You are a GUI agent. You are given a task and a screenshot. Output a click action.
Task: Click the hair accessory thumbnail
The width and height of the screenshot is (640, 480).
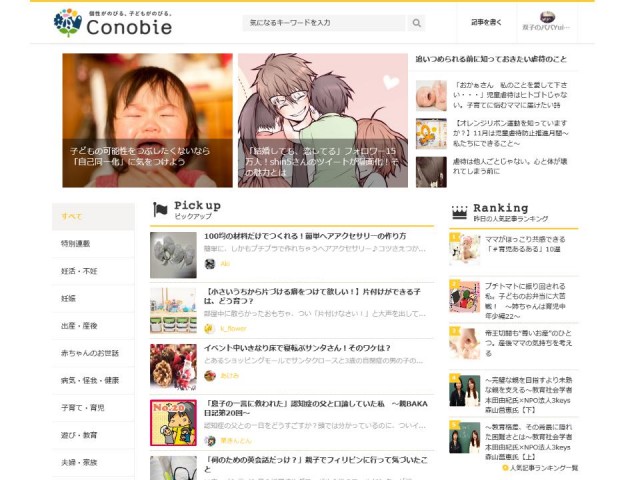(x=173, y=255)
